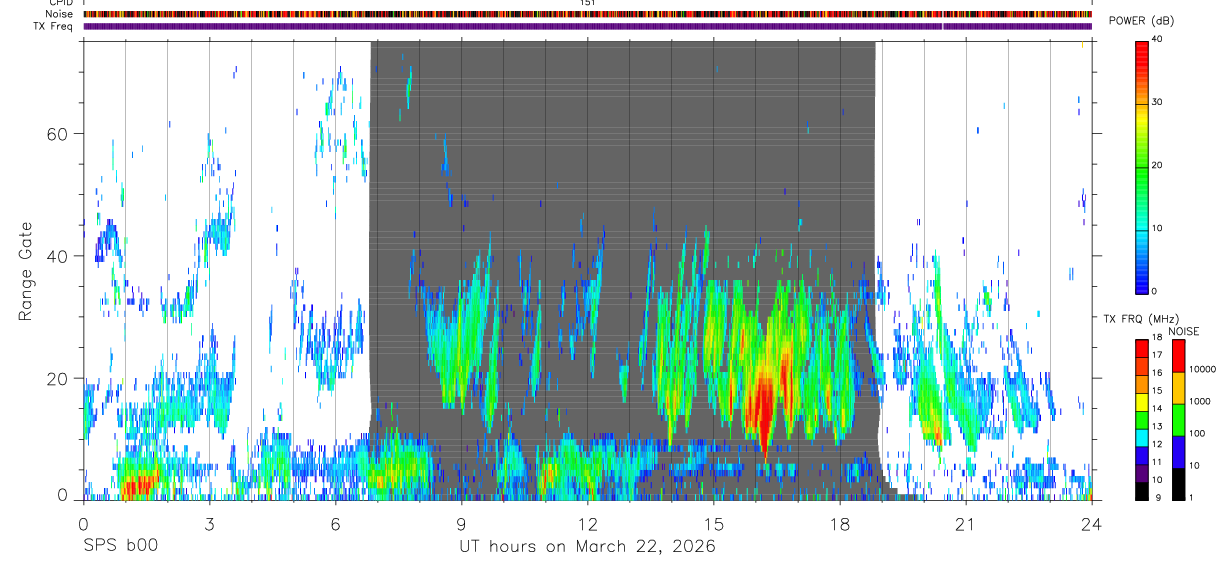Viewport: 1228px width, 567px height.
Task: Click the 10000 label on noise scale
Action: (x=1202, y=370)
